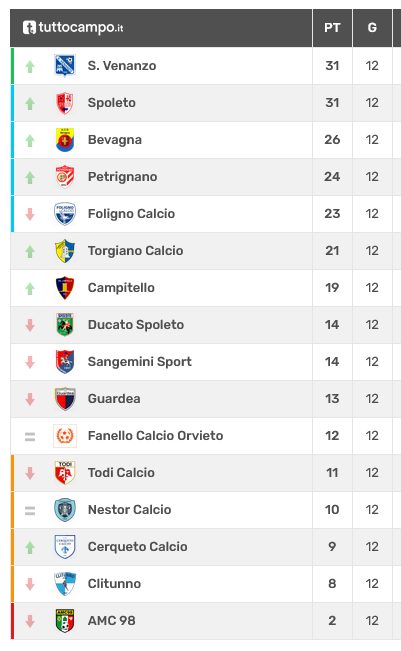This screenshot has height=651, width=401.
Task: Open the Fanello Calcio Orvieto logo
Action: click(x=65, y=436)
